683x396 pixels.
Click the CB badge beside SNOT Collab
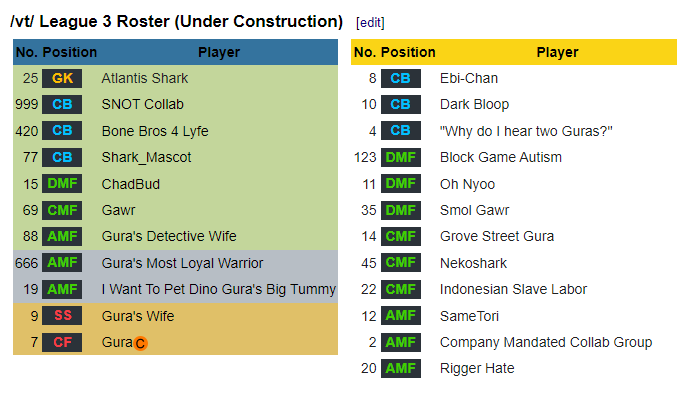click(62, 105)
